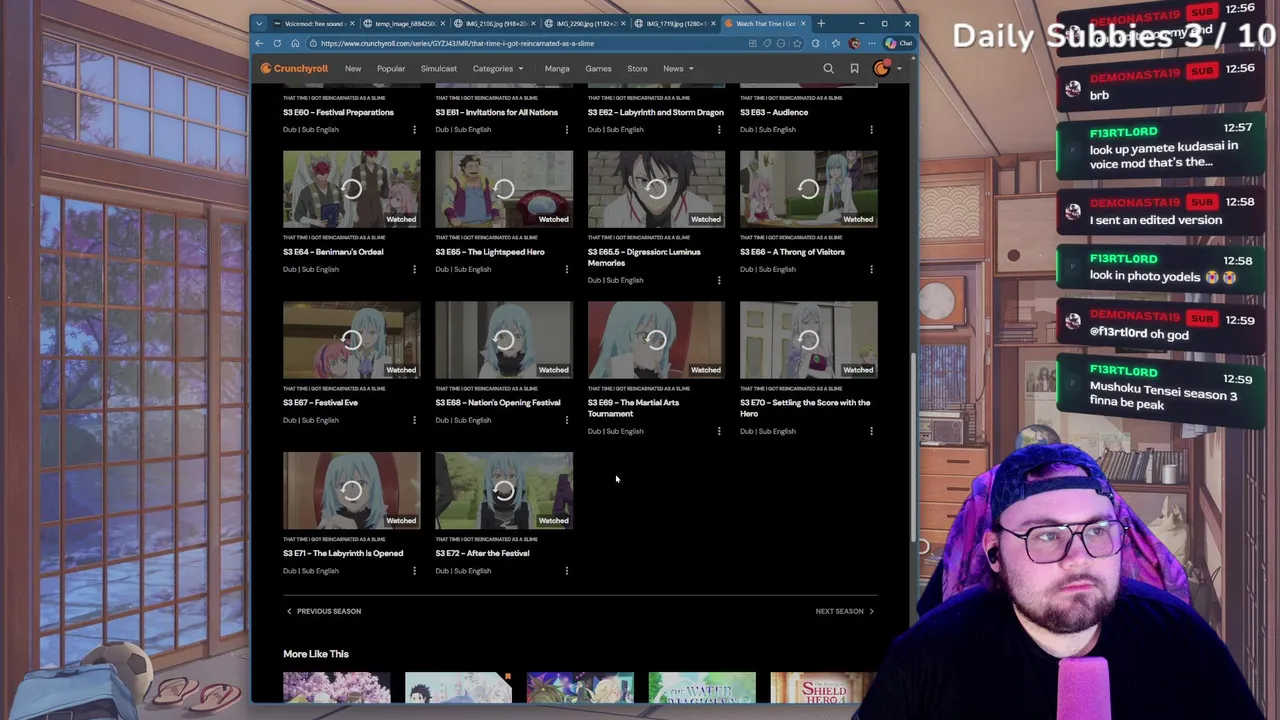
Task: Open more options for S3 E66 Throng of Visitors
Action: (x=871, y=269)
